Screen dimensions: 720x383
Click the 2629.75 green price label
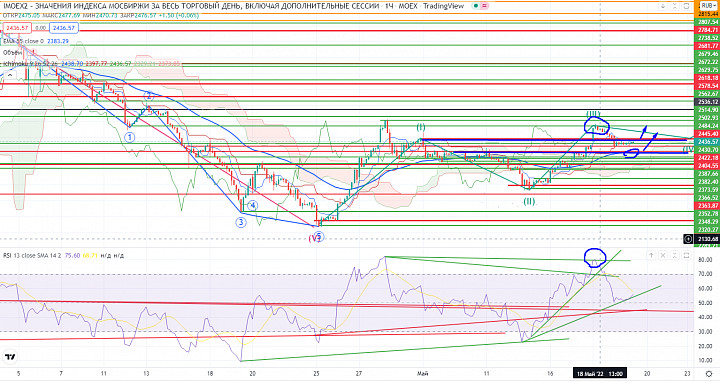(708, 70)
